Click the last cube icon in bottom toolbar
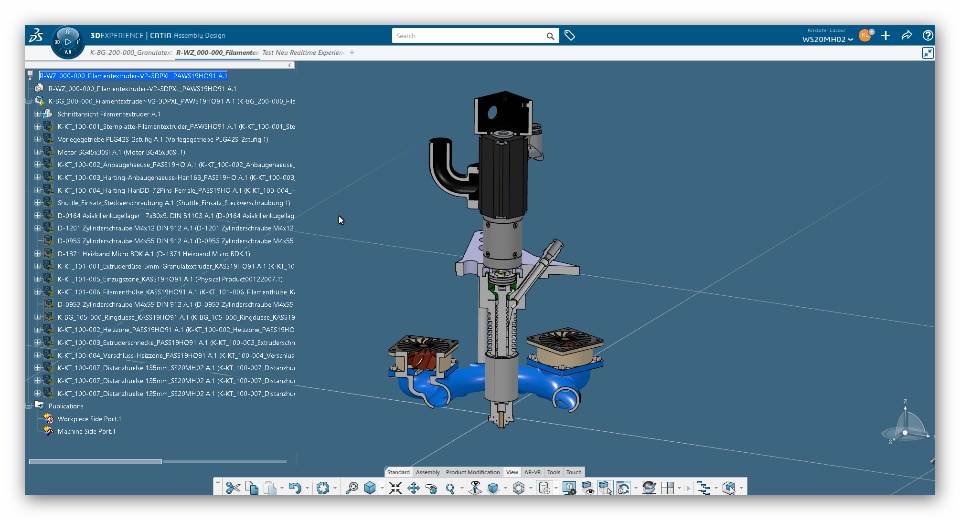Image resolution: width=960 pixels, height=520 pixels. pyautogui.click(x=729, y=488)
